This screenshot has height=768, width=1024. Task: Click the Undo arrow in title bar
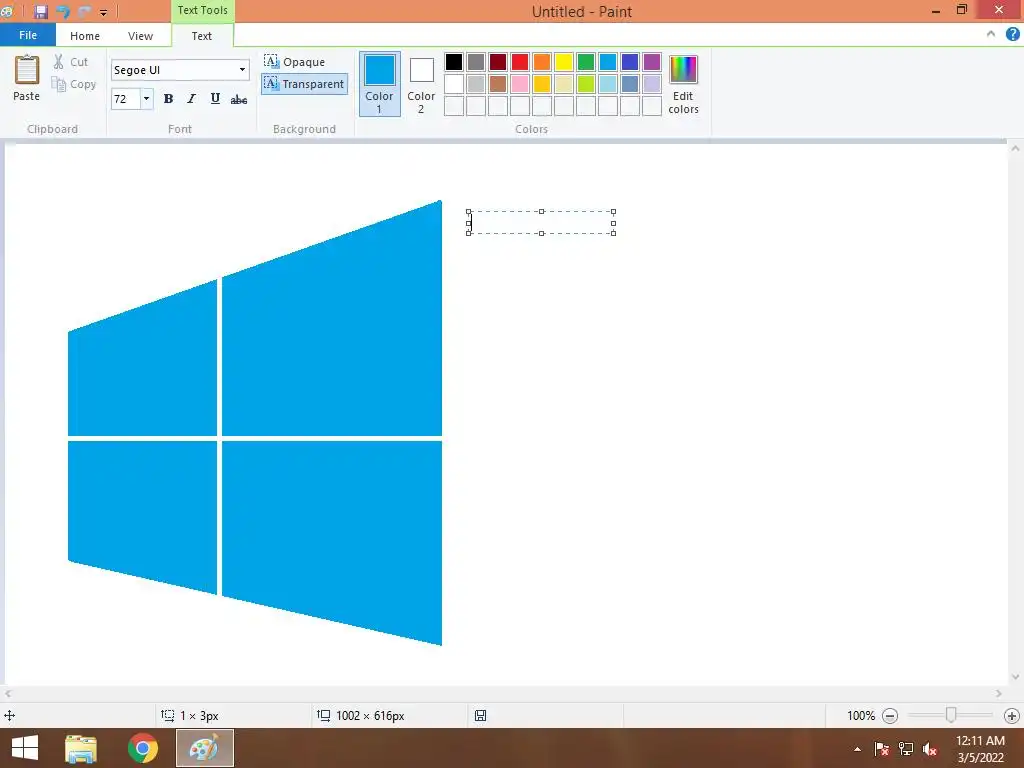tap(63, 11)
